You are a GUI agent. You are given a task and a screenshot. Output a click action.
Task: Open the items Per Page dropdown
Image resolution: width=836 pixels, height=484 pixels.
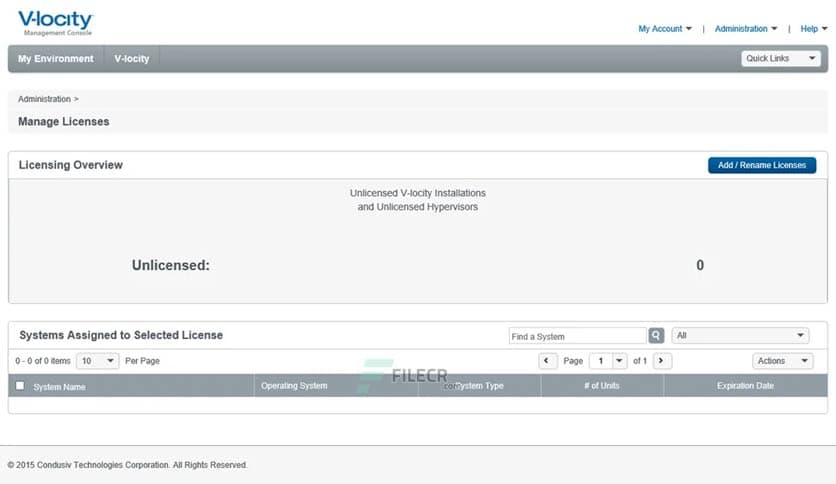pos(98,361)
